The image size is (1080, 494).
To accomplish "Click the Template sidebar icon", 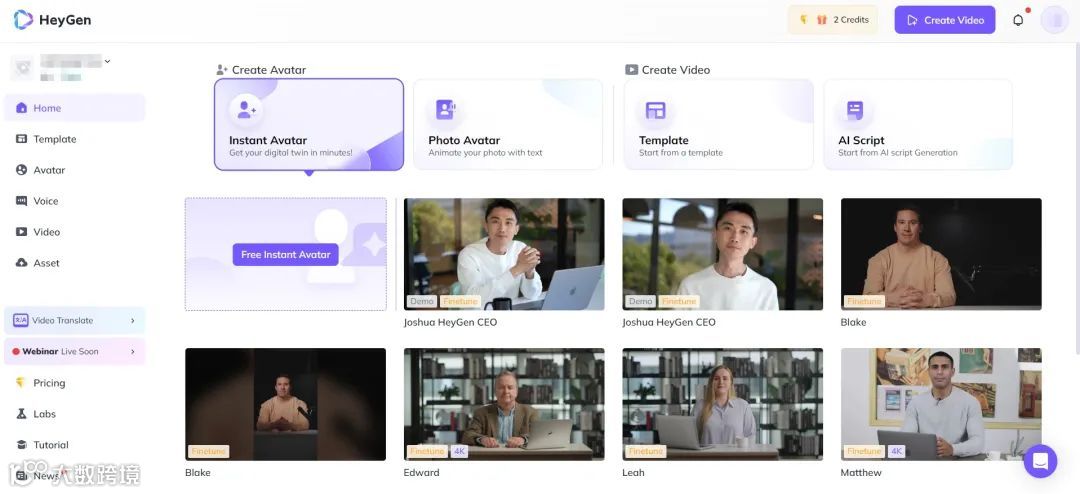I will pos(21,139).
